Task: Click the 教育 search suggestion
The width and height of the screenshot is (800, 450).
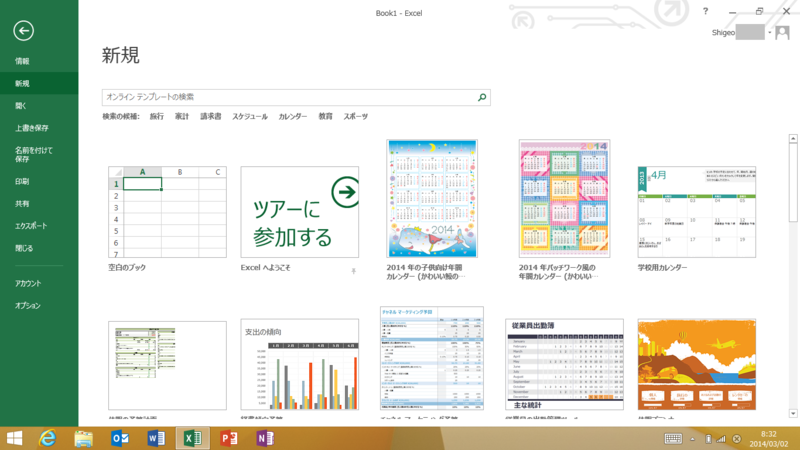Action: coord(326,116)
